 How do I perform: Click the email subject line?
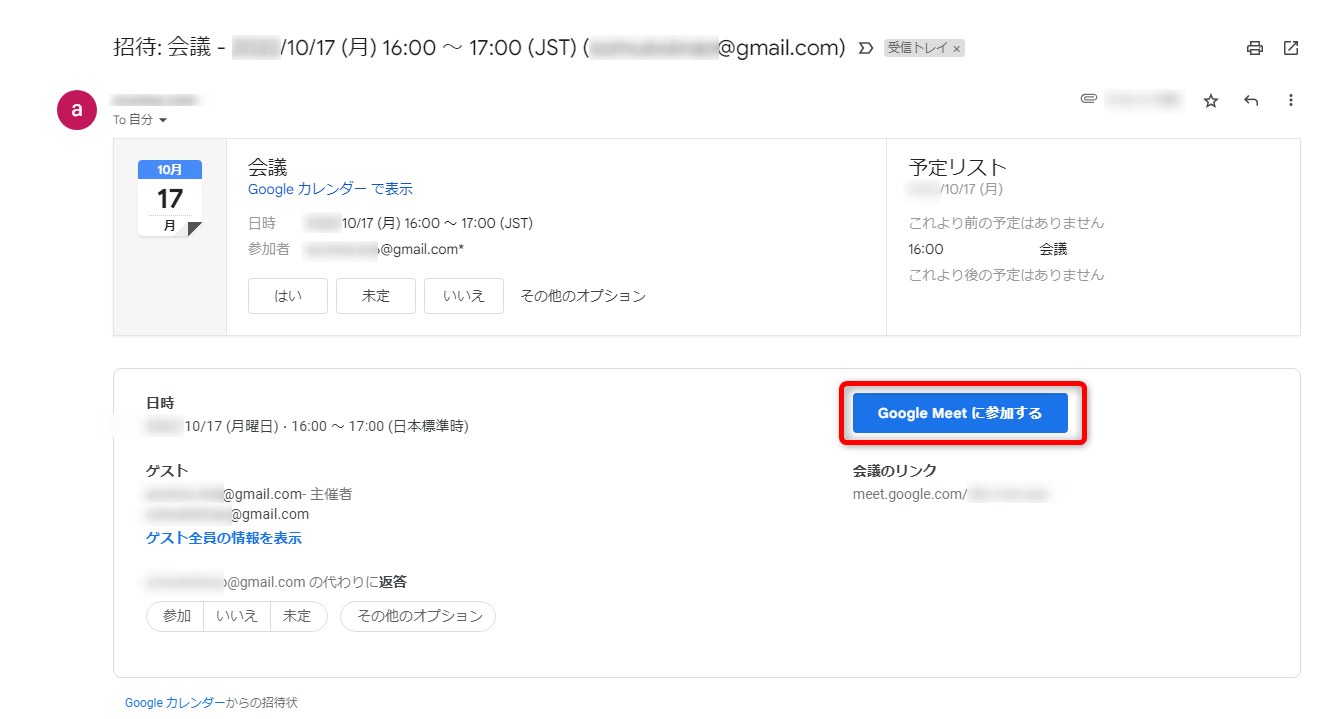click(480, 47)
